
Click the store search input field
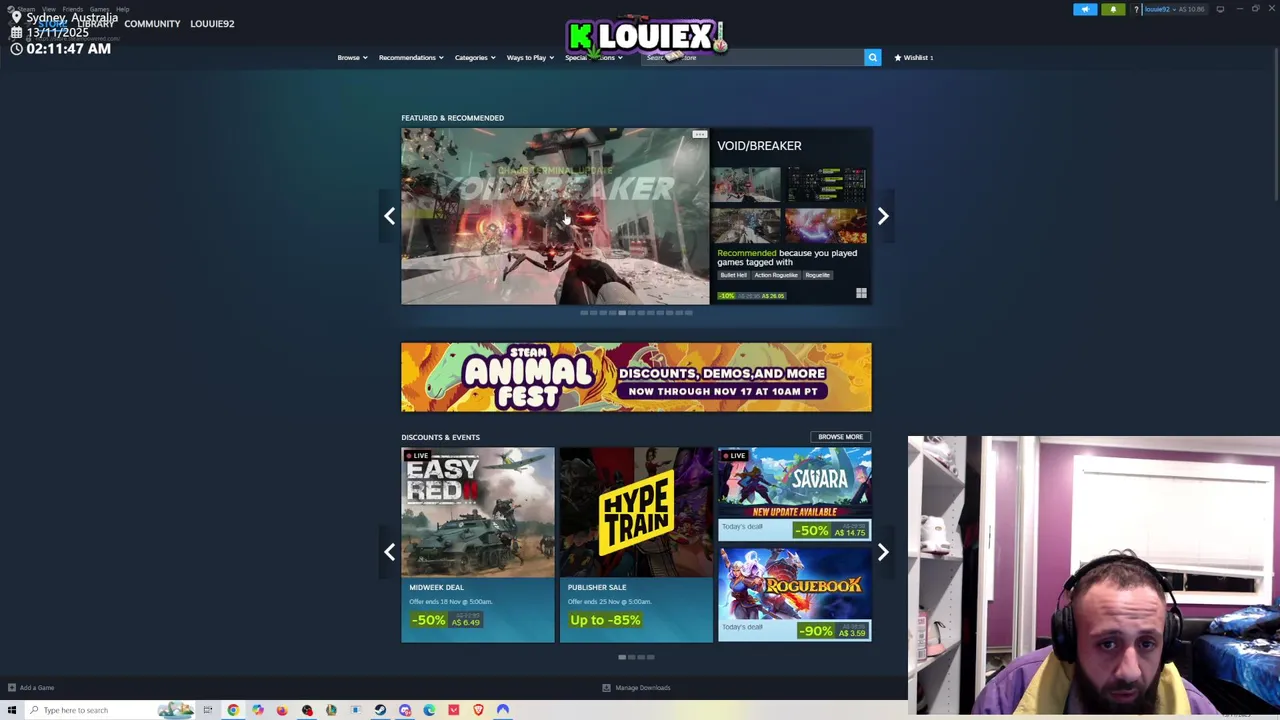pos(752,58)
